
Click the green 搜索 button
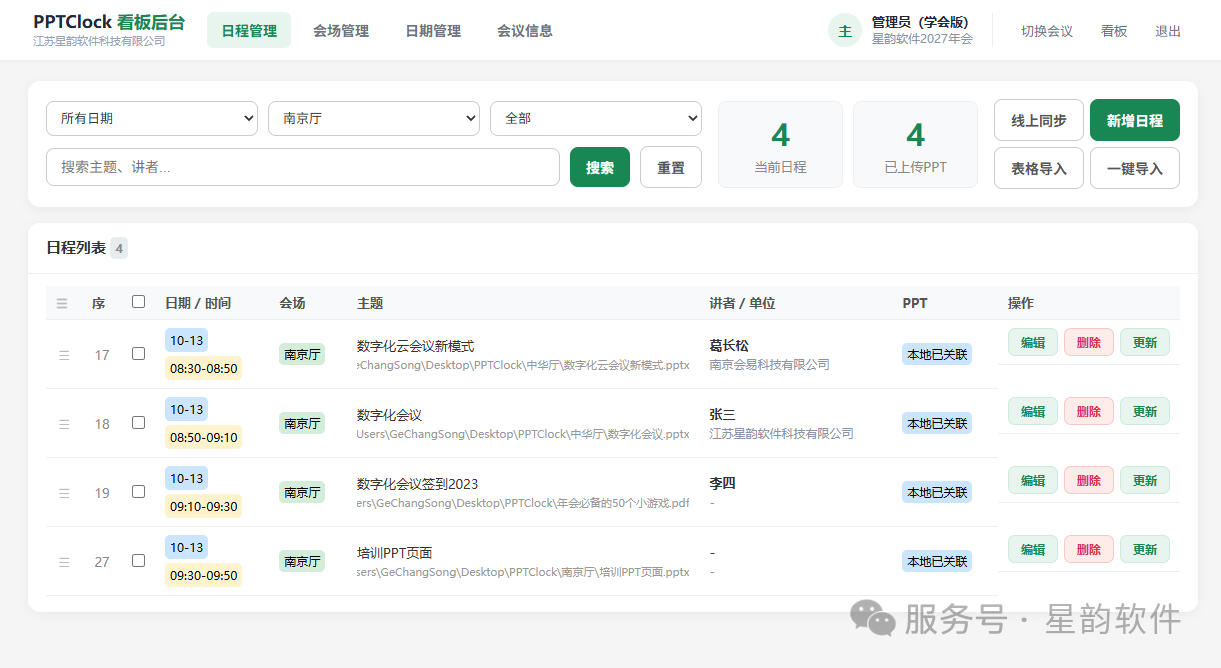coord(600,167)
